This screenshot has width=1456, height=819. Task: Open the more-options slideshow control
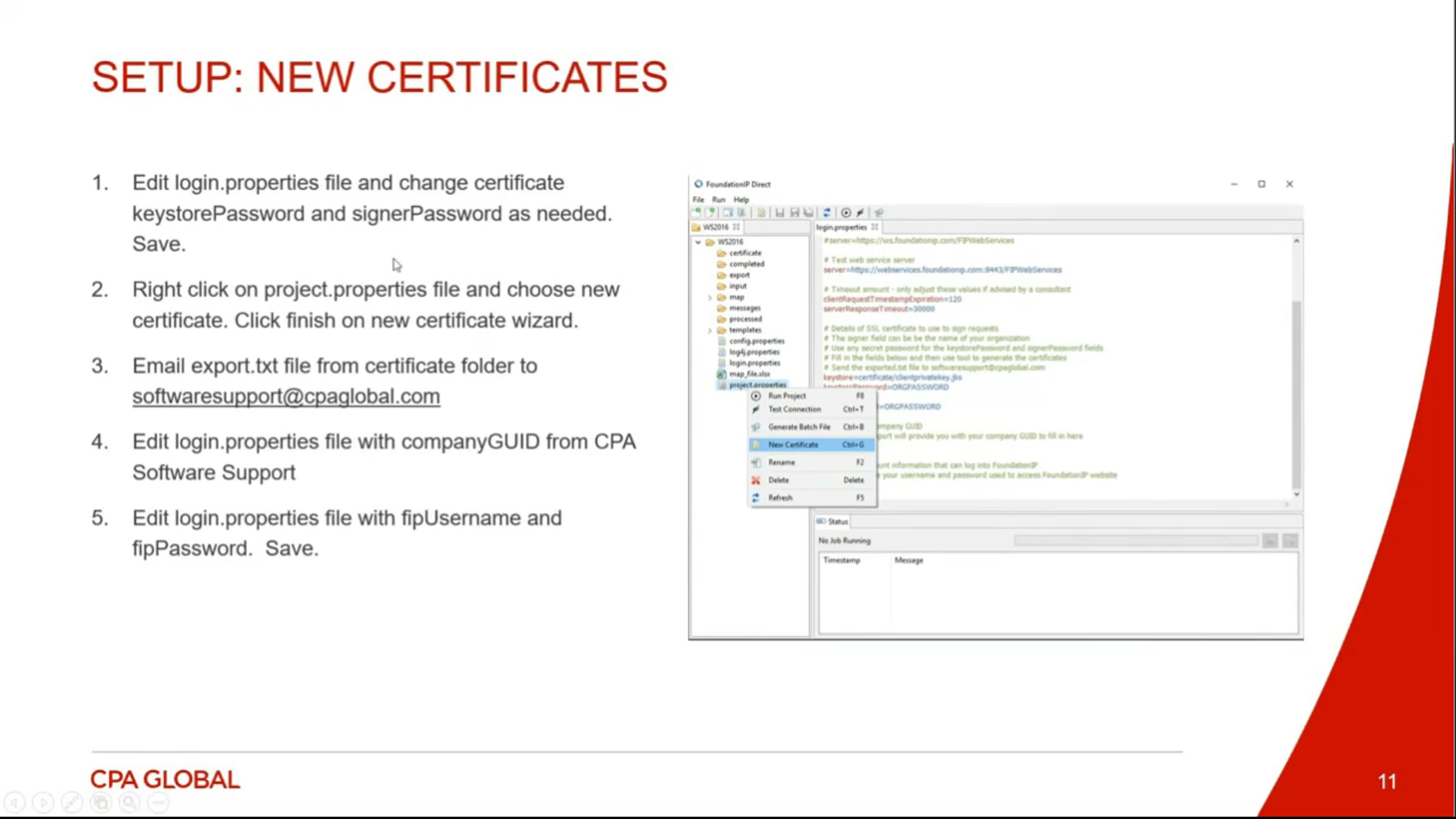158,803
